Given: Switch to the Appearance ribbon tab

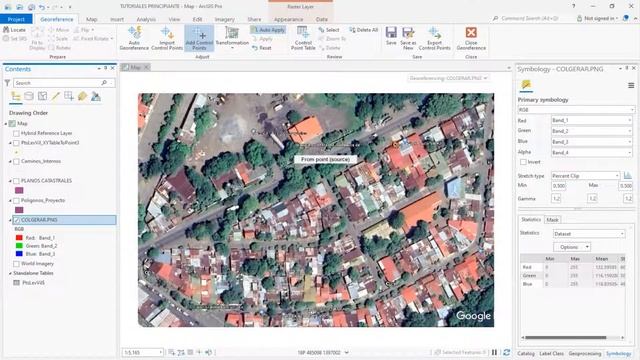Looking at the screenshot, I should click(288, 19).
